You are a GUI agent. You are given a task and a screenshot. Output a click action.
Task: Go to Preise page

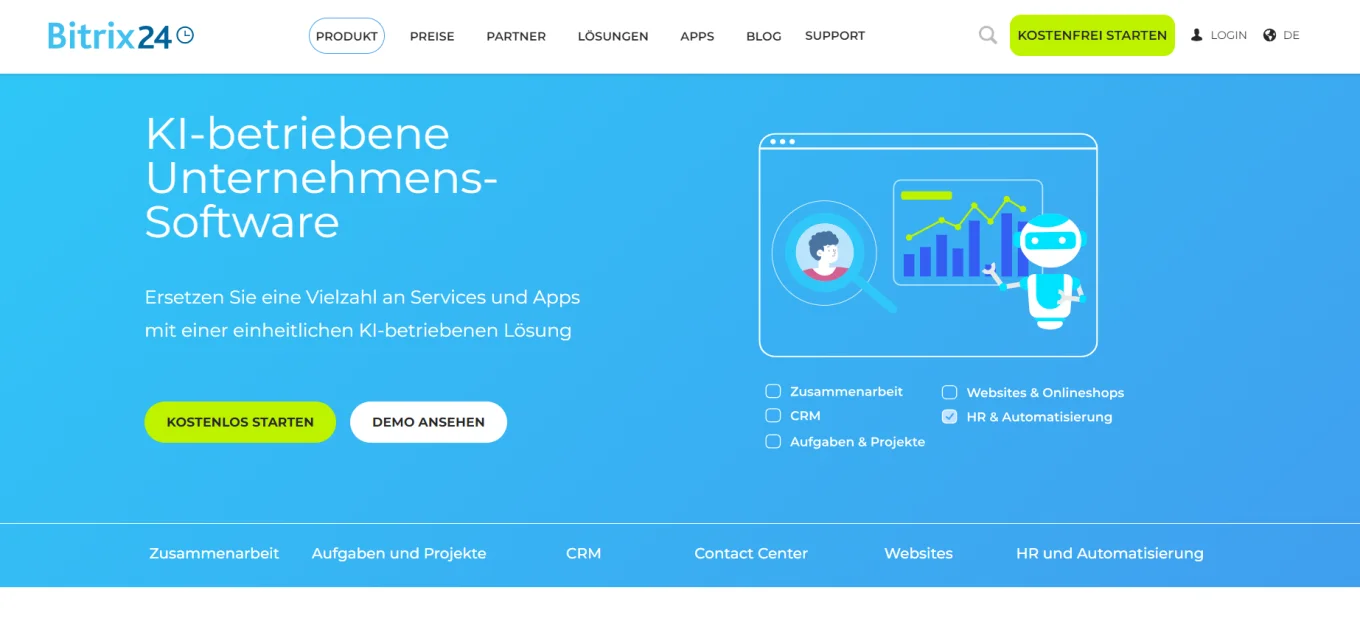pos(432,36)
